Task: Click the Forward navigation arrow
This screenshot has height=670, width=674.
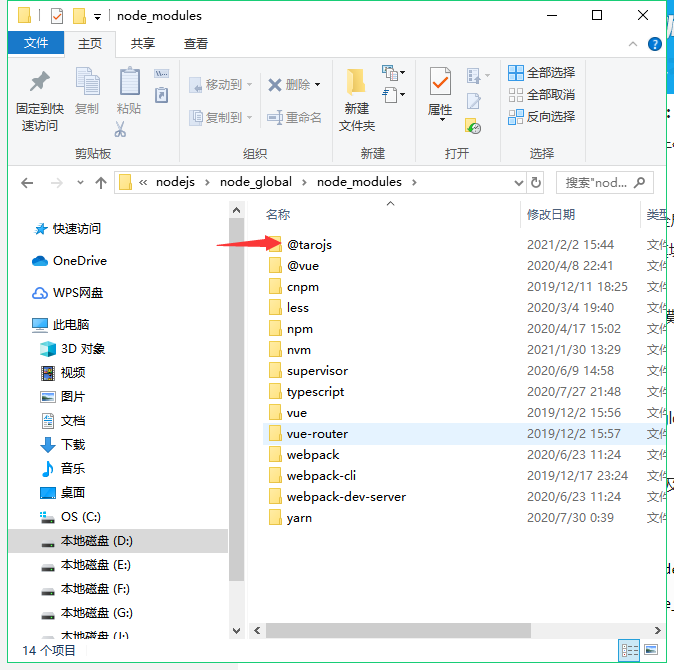Action: pyautogui.click(x=57, y=183)
